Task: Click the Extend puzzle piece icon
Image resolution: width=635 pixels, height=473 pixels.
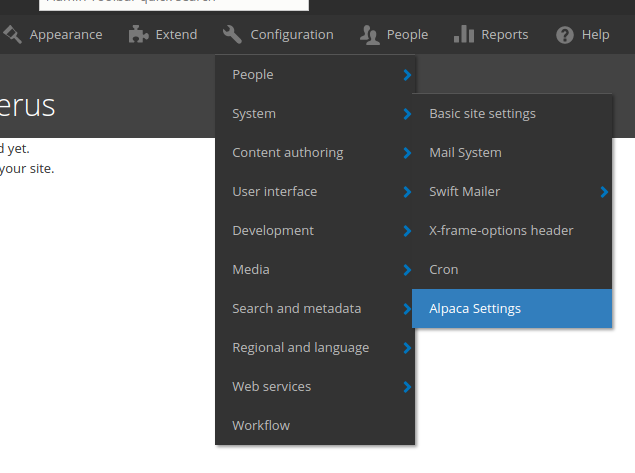Action: pos(139,35)
